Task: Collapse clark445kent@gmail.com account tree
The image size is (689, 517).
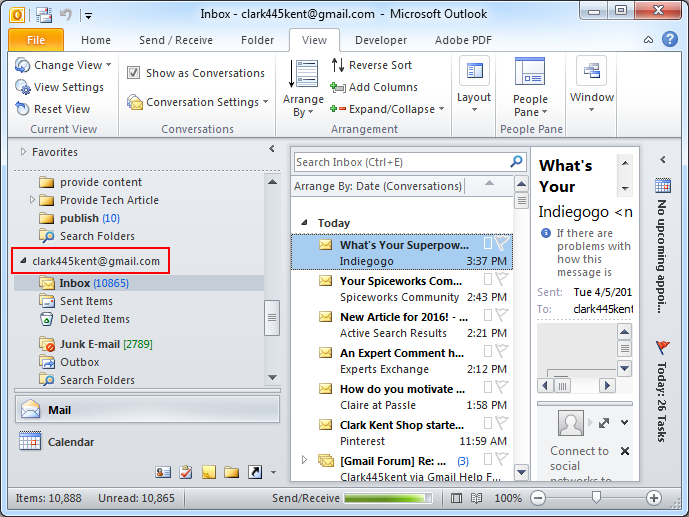Action: (x=23, y=260)
